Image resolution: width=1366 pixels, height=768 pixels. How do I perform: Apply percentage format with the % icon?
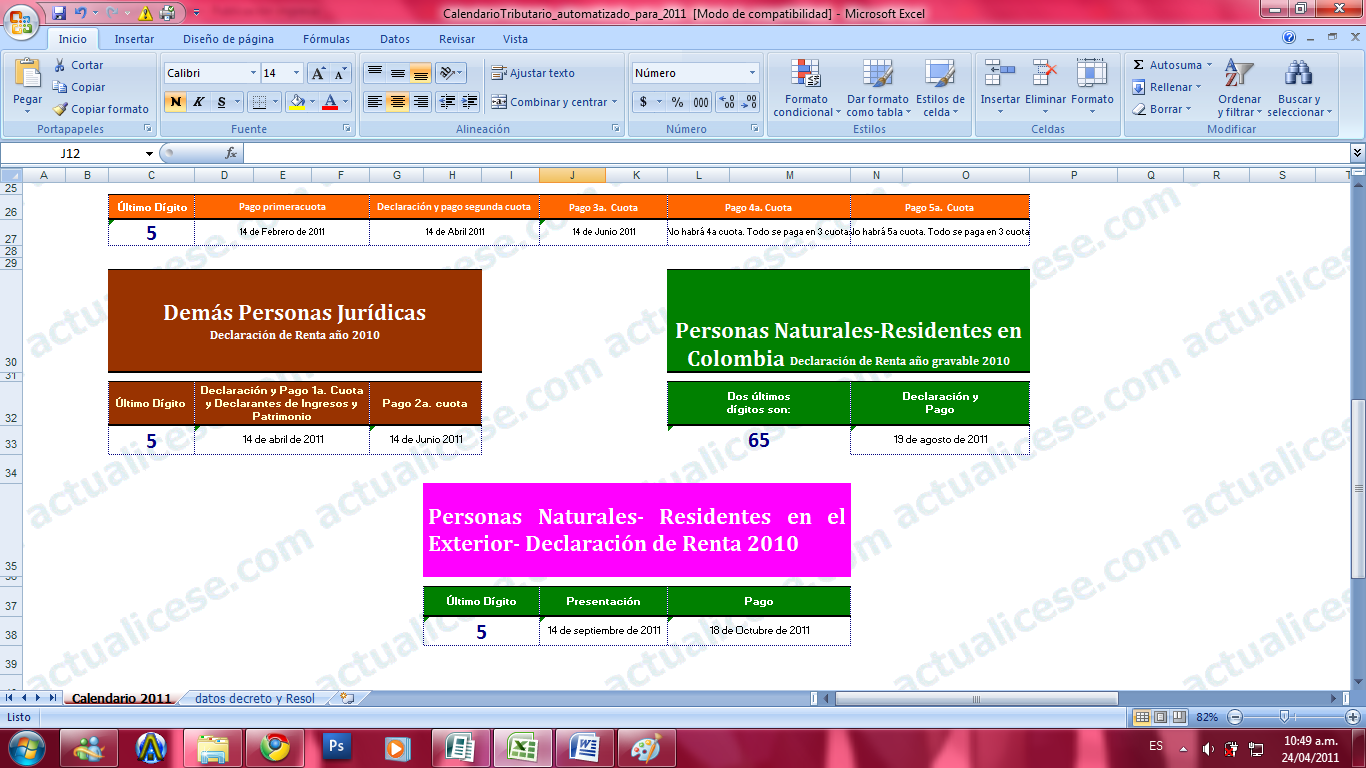(x=677, y=101)
